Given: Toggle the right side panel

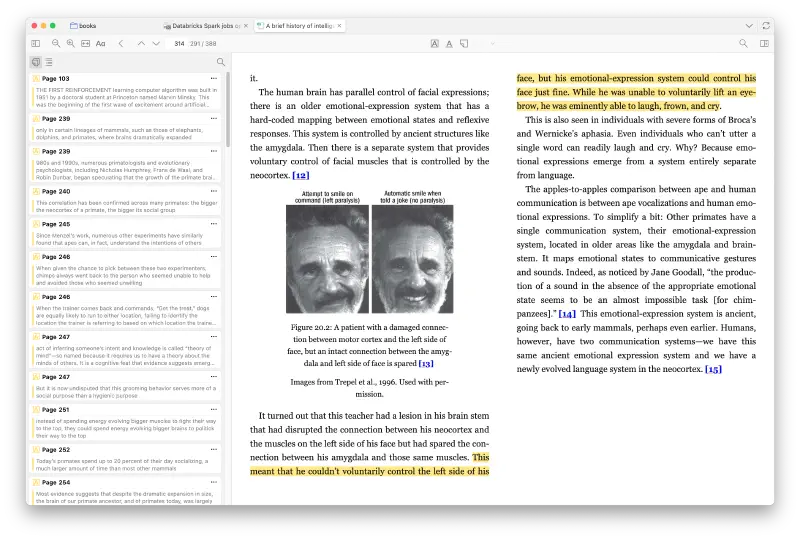Looking at the screenshot, I should [x=764, y=44].
